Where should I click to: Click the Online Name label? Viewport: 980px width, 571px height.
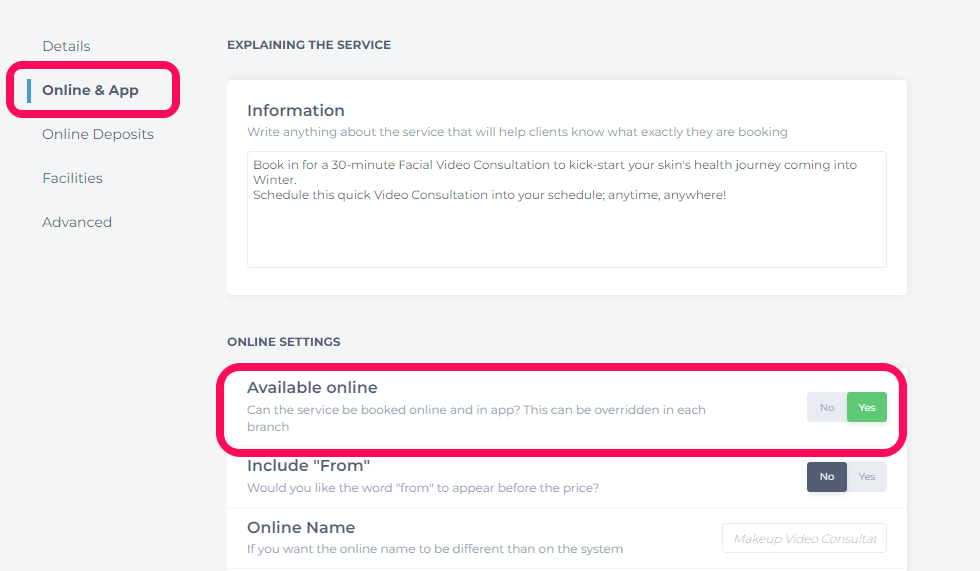pyautogui.click(x=301, y=527)
